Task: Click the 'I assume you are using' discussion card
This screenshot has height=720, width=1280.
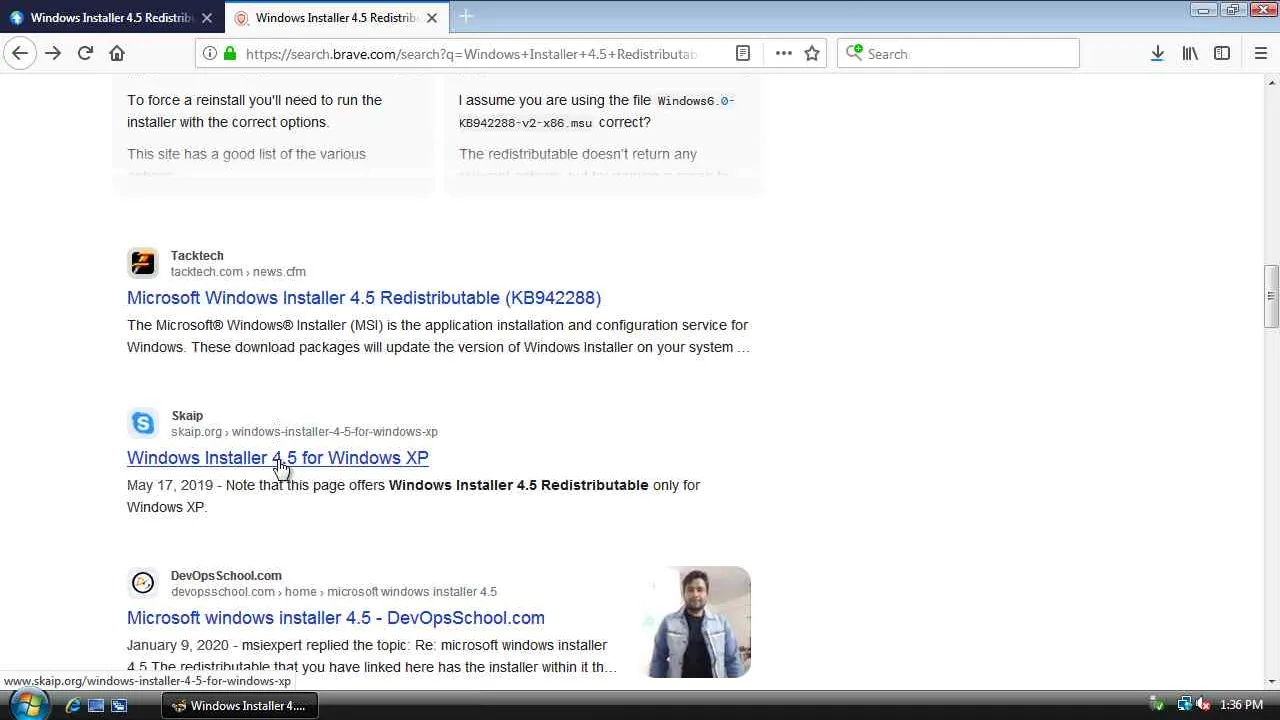Action: pos(603,134)
